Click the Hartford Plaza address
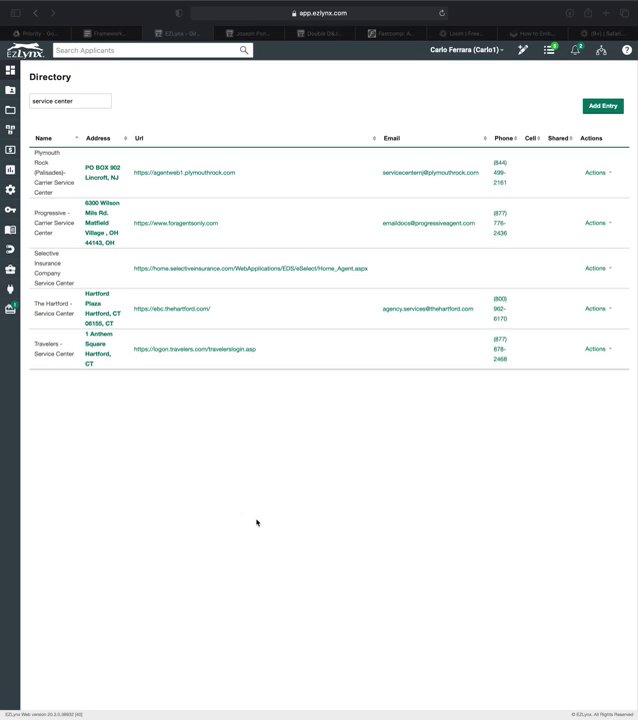This screenshot has height=720, width=638. tap(102, 309)
